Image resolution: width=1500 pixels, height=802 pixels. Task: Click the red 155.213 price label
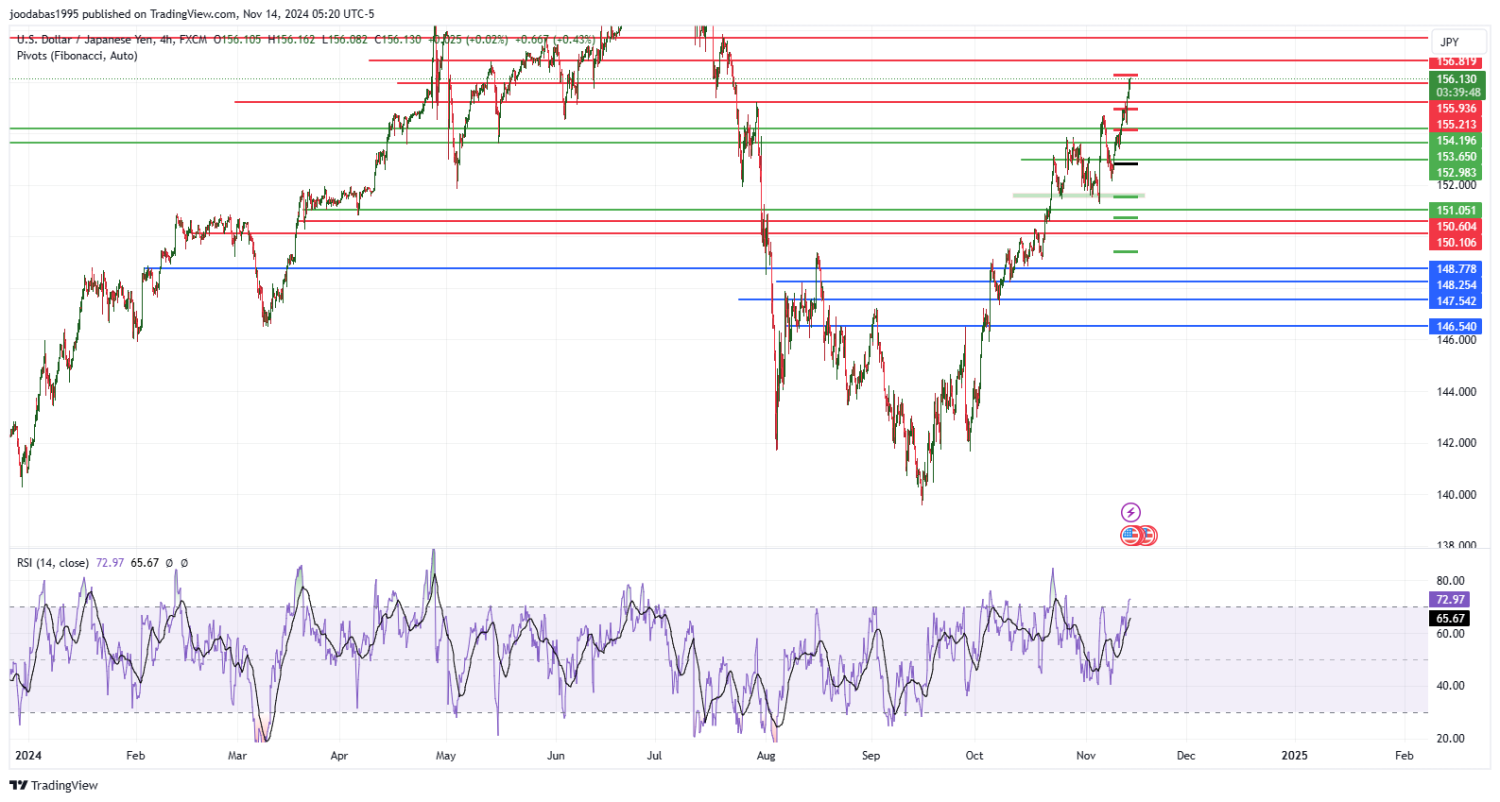point(1457,124)
